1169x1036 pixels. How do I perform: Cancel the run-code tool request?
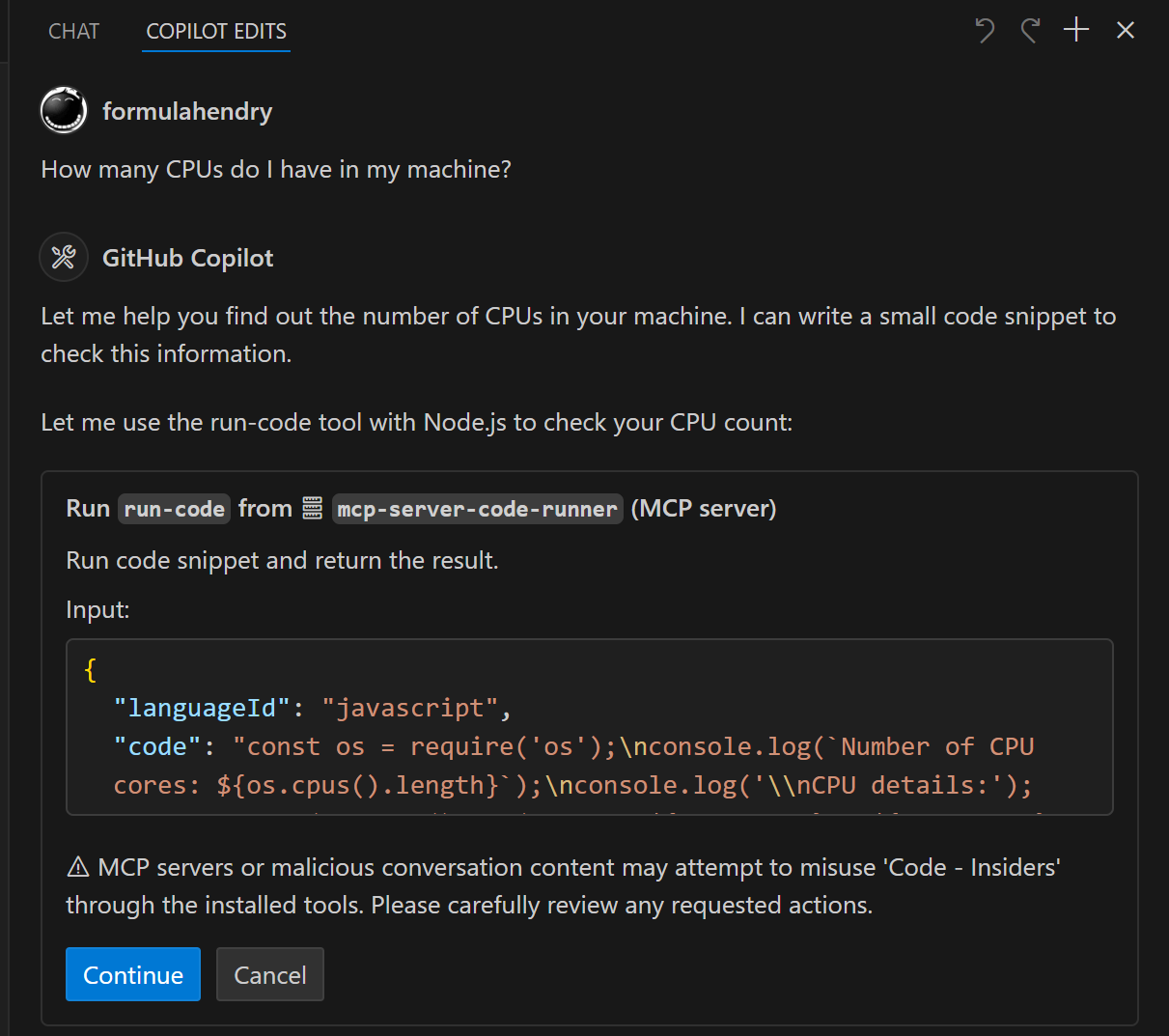pos(269,974)
